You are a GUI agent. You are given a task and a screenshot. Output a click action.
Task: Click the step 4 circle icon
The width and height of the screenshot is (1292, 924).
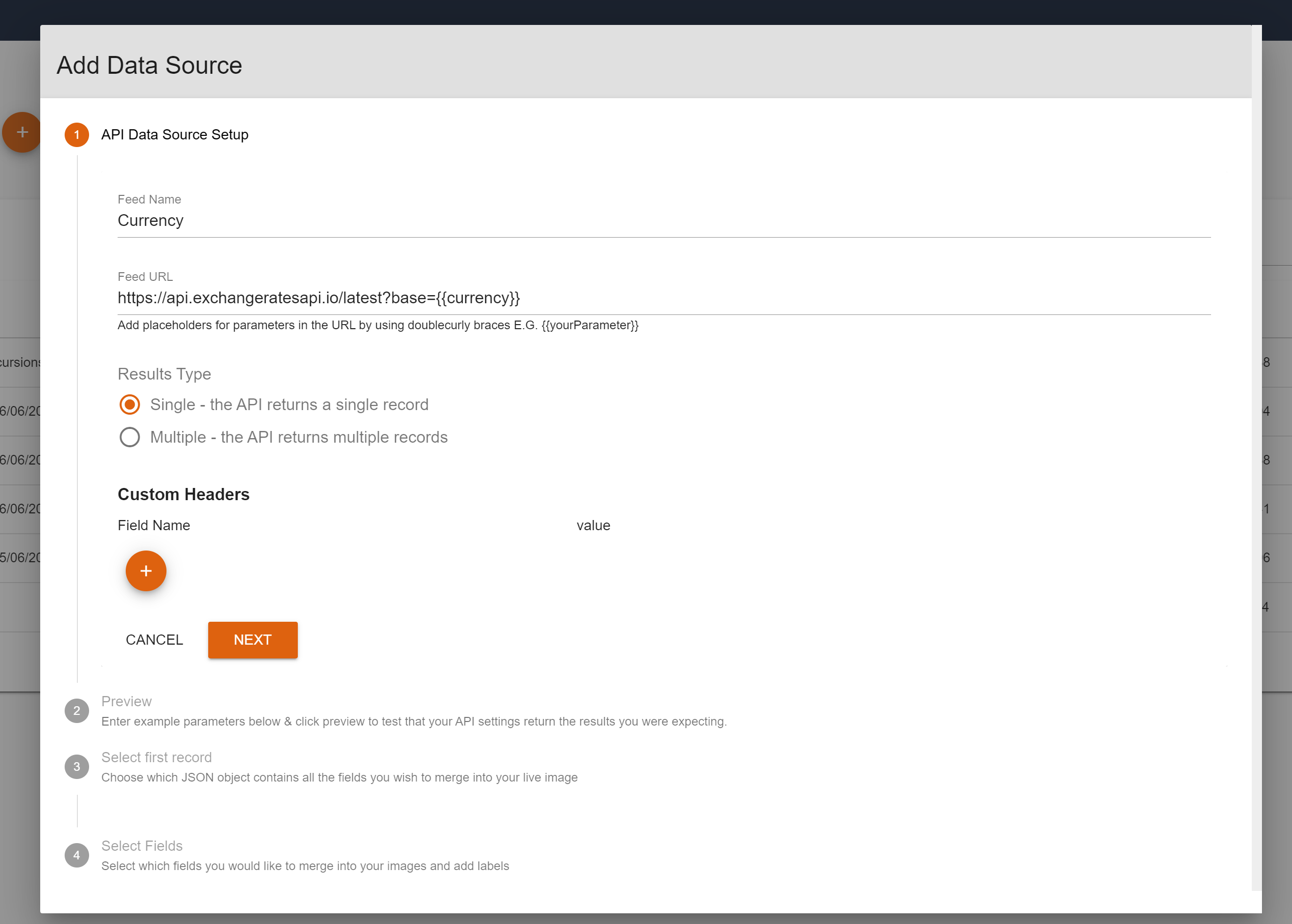pyautogui.click(x=77, y=855)
